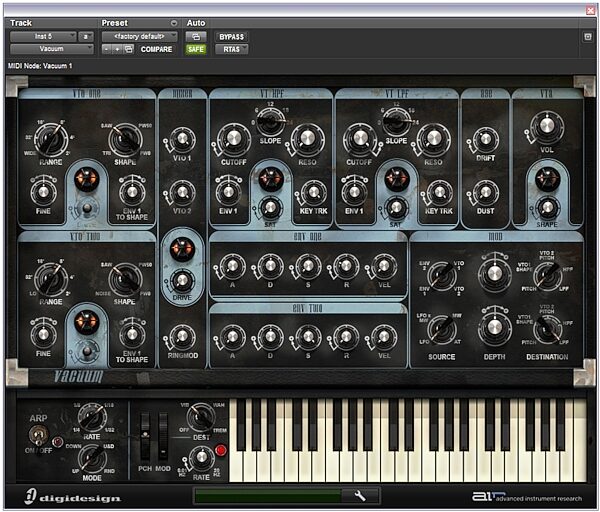
Task: Click the green parameter display field
Action: tap(268, 496)
